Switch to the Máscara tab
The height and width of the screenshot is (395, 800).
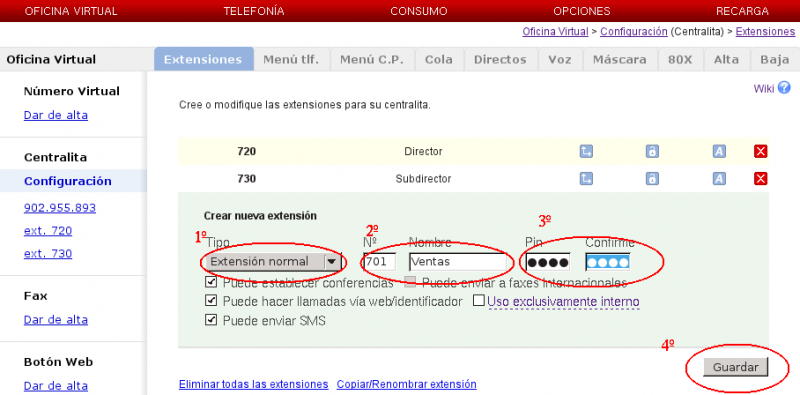619,59
